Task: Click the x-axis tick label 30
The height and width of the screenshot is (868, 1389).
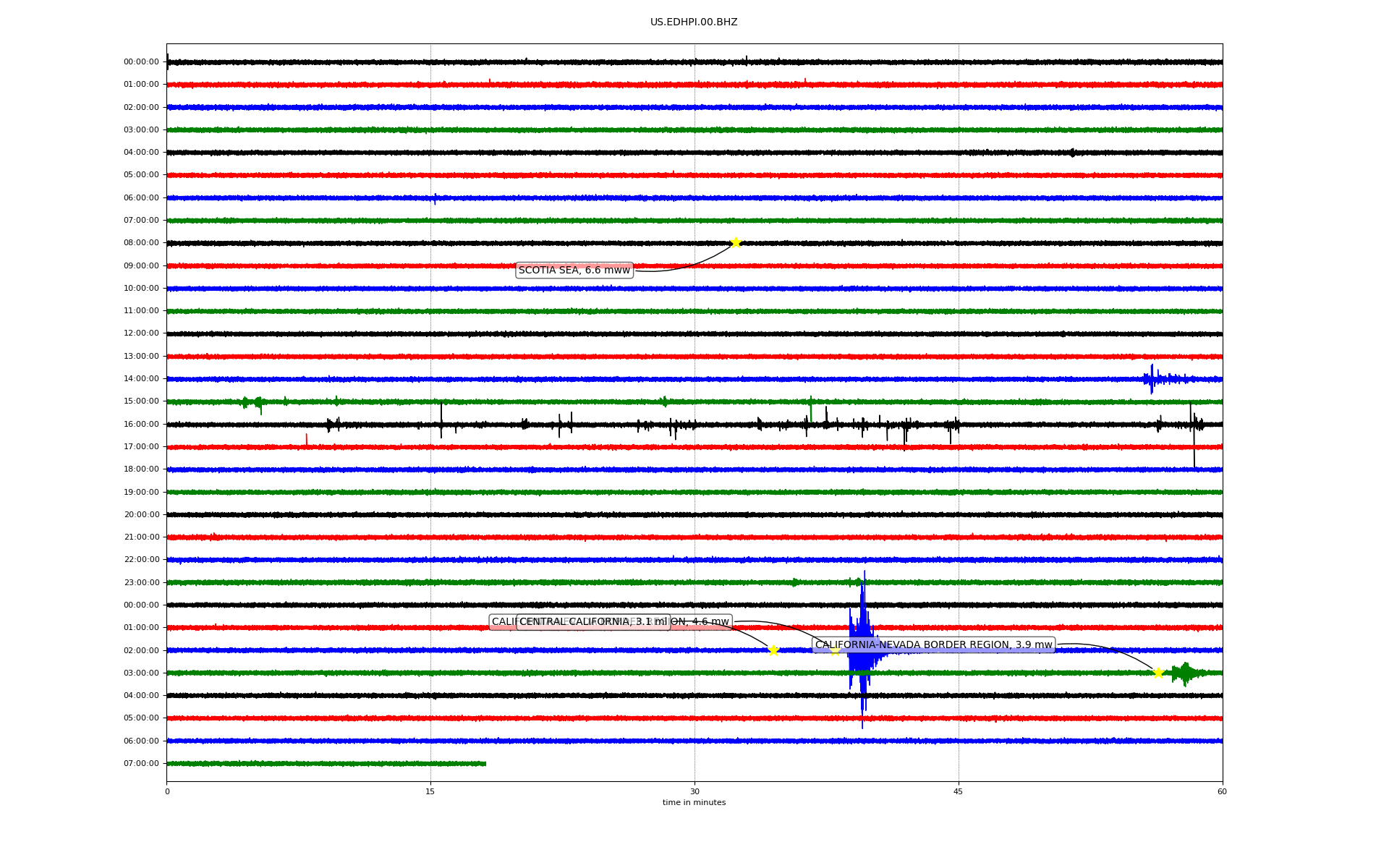Action: 694,791
